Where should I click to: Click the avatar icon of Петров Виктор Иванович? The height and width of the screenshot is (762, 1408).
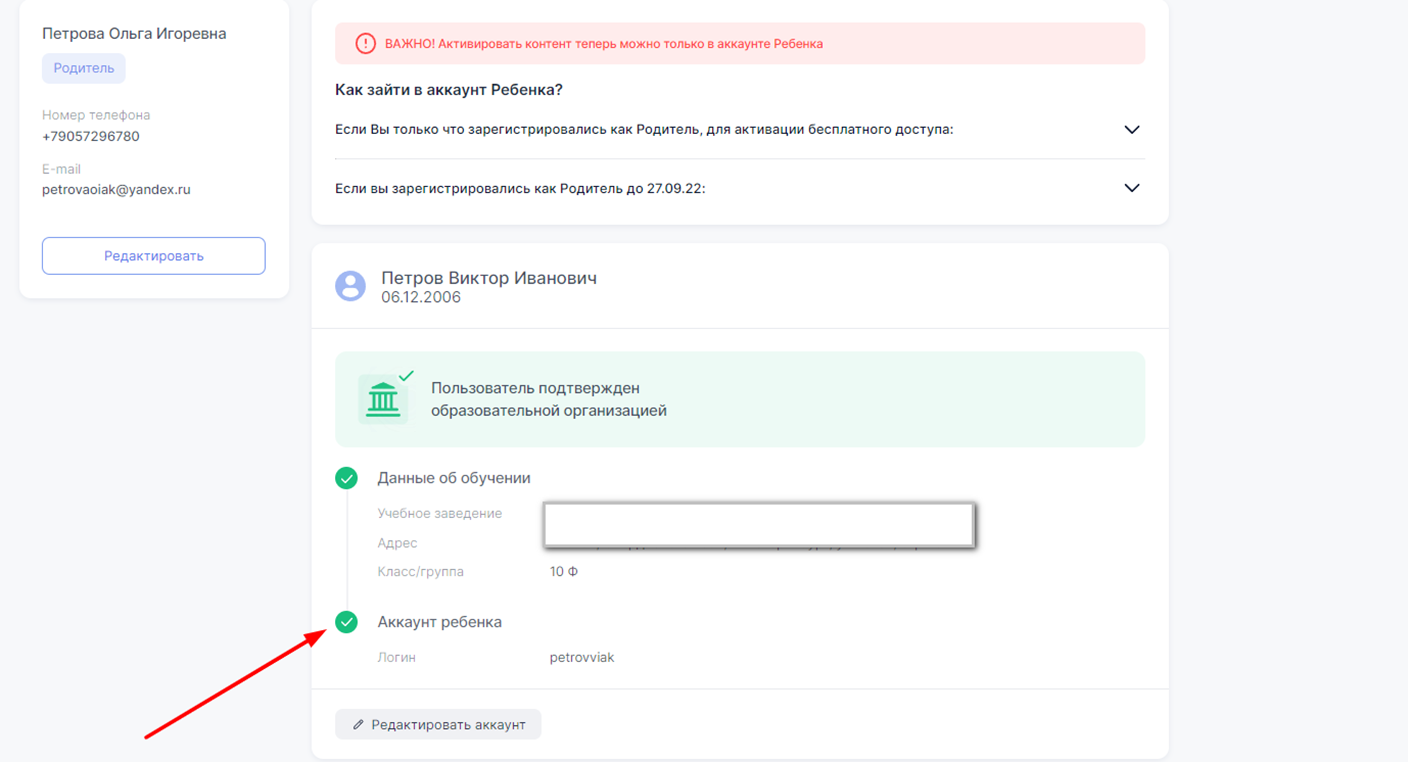point(350,286)
